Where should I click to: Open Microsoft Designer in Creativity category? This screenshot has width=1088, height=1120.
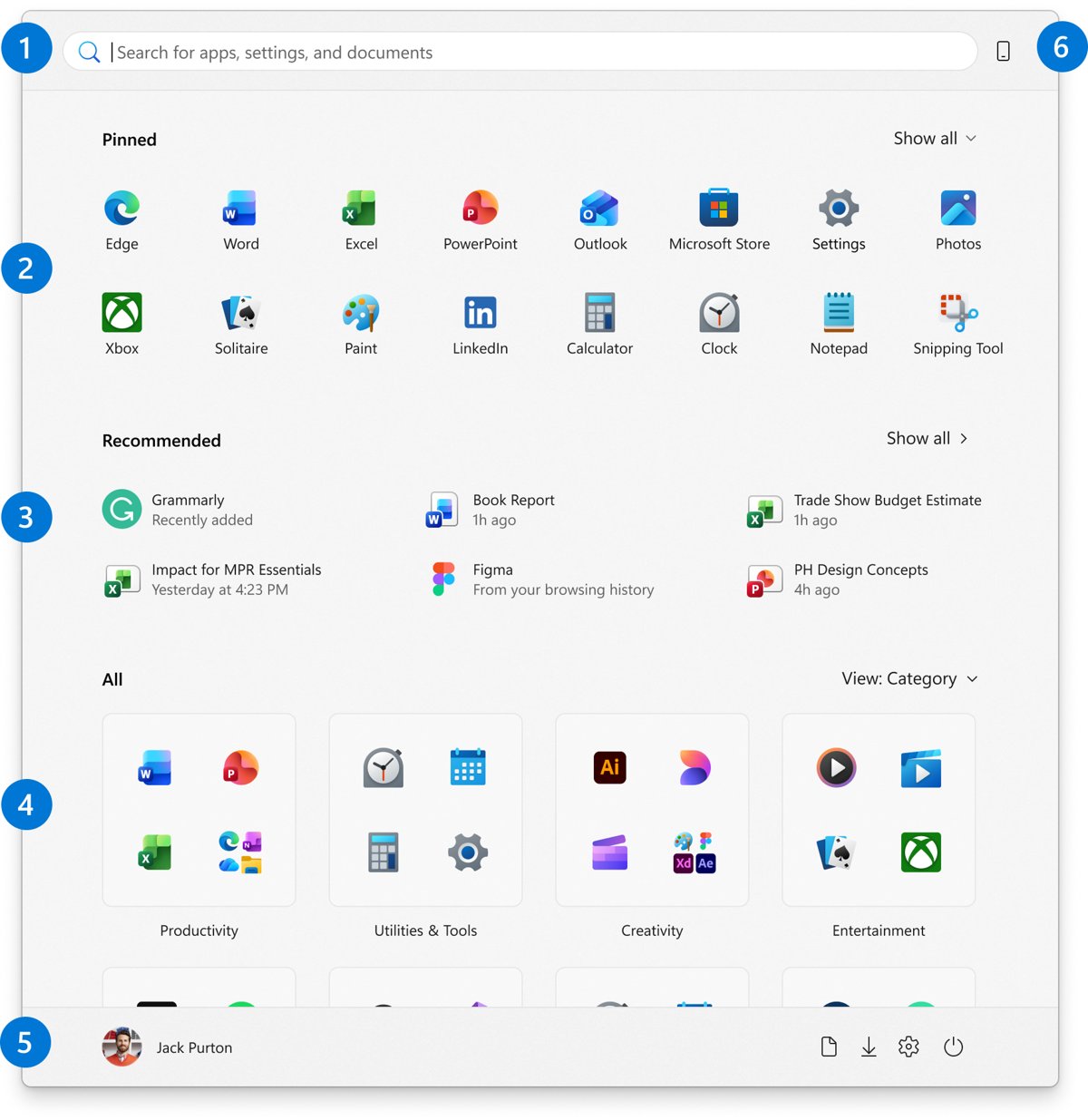click(x=695, y=768)
